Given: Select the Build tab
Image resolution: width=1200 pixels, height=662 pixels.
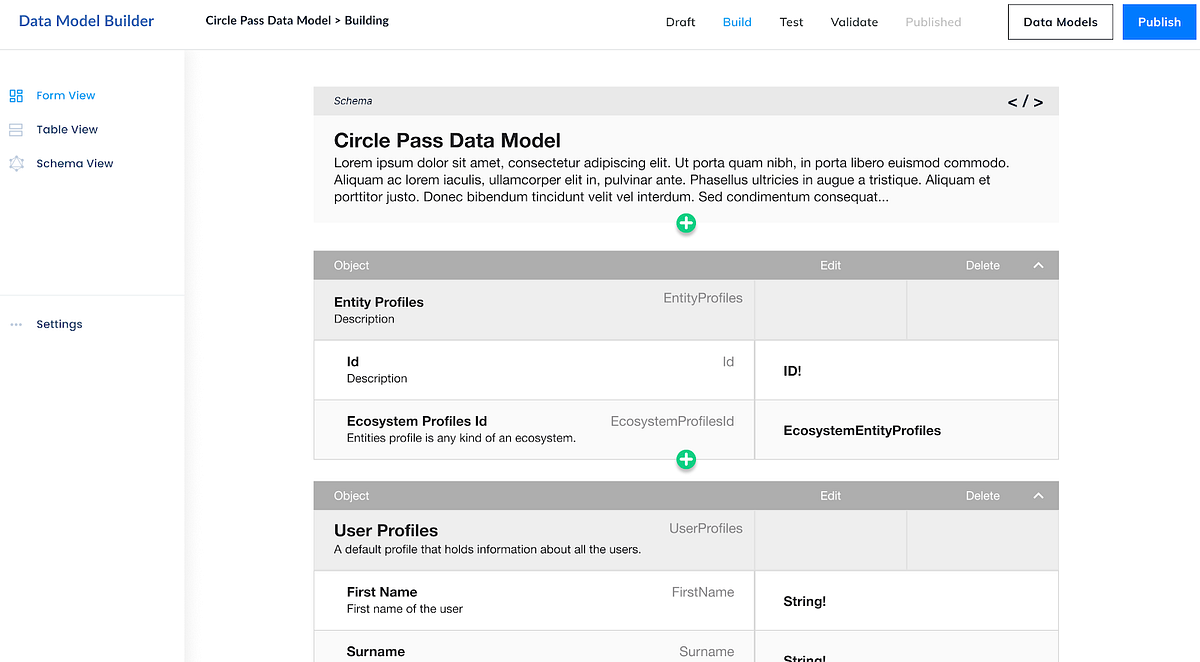Looking at the screenshot, I should coord(737,21).
